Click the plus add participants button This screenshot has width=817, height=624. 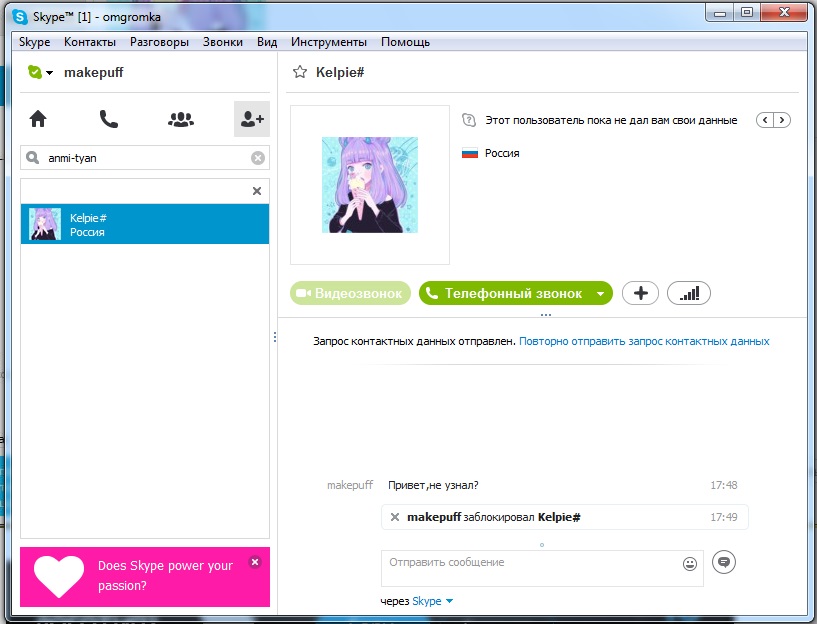click(640, 293)
